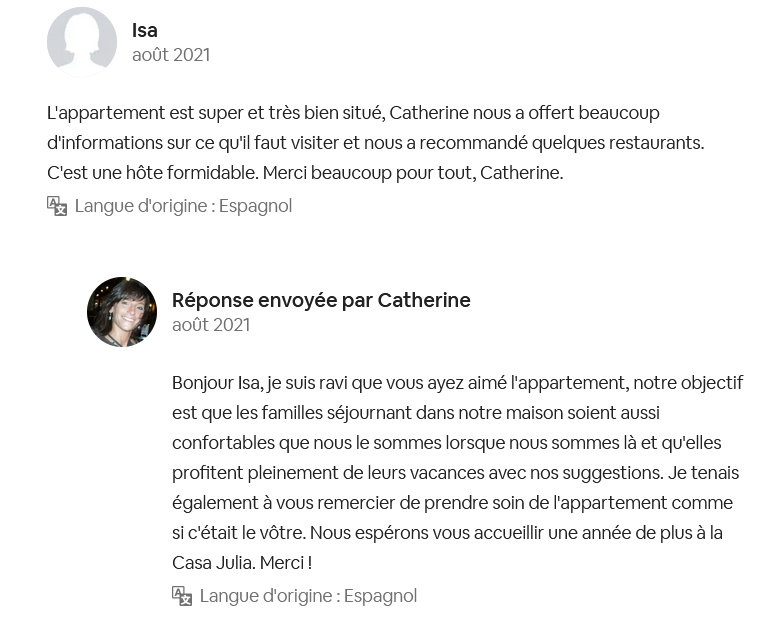773x626 pixels.
Task: Click translate icon under Catherine's reply
Action: click(x=182, y=596)
